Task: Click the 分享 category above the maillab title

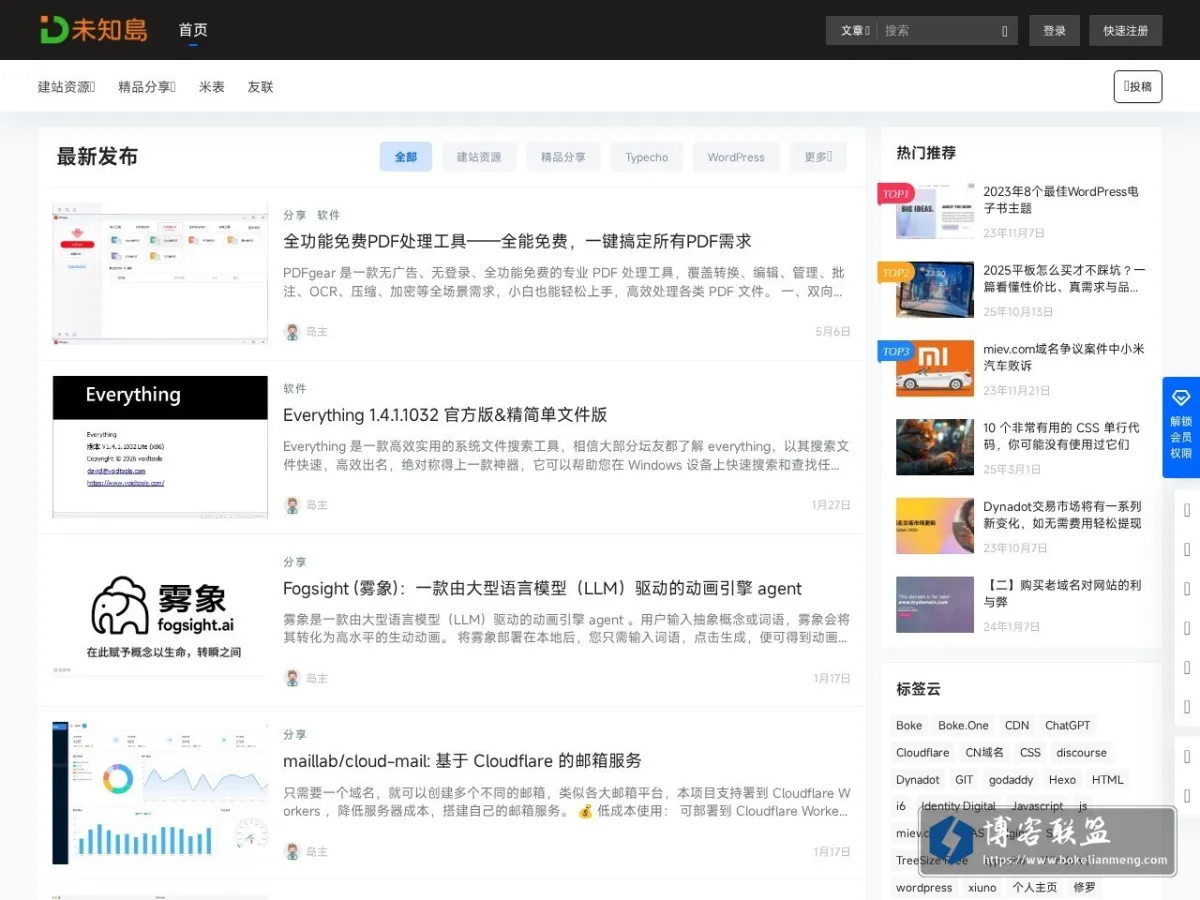Action: tap(295, 735)
